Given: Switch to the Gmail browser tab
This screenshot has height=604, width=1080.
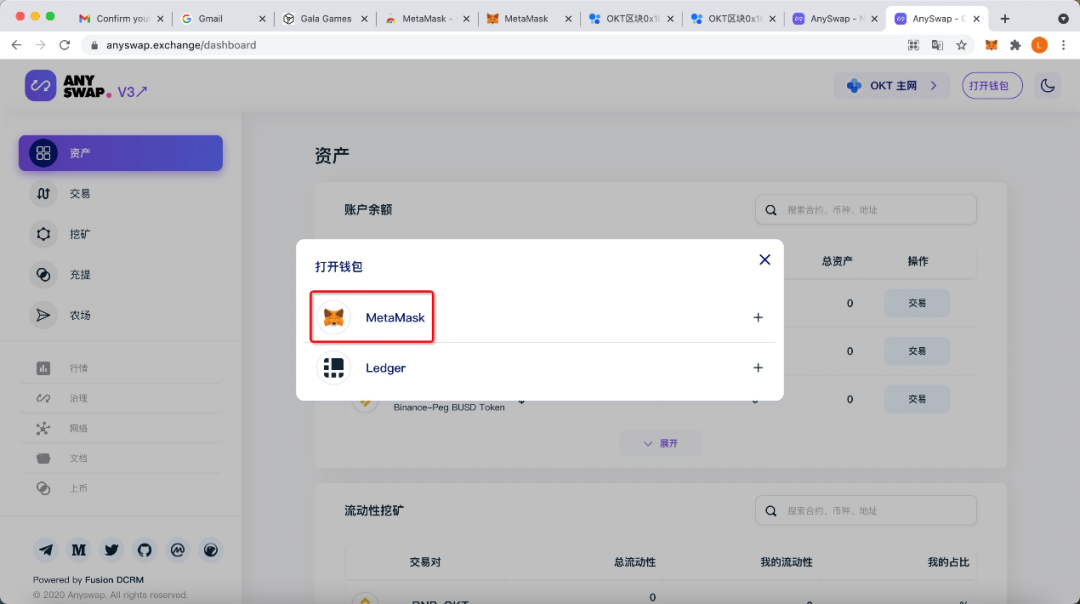Looking at the screenshot, I should click(220, 19).
